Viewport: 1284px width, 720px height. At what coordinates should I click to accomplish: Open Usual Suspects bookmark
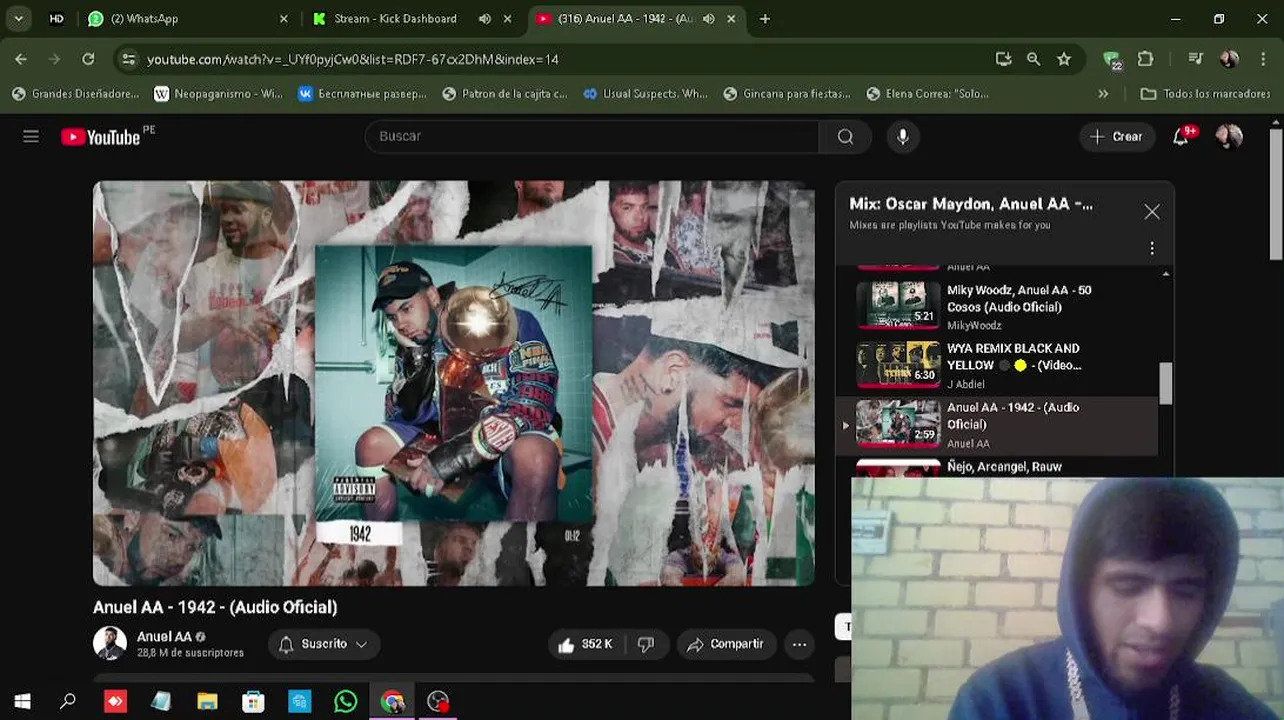[646, 94]
